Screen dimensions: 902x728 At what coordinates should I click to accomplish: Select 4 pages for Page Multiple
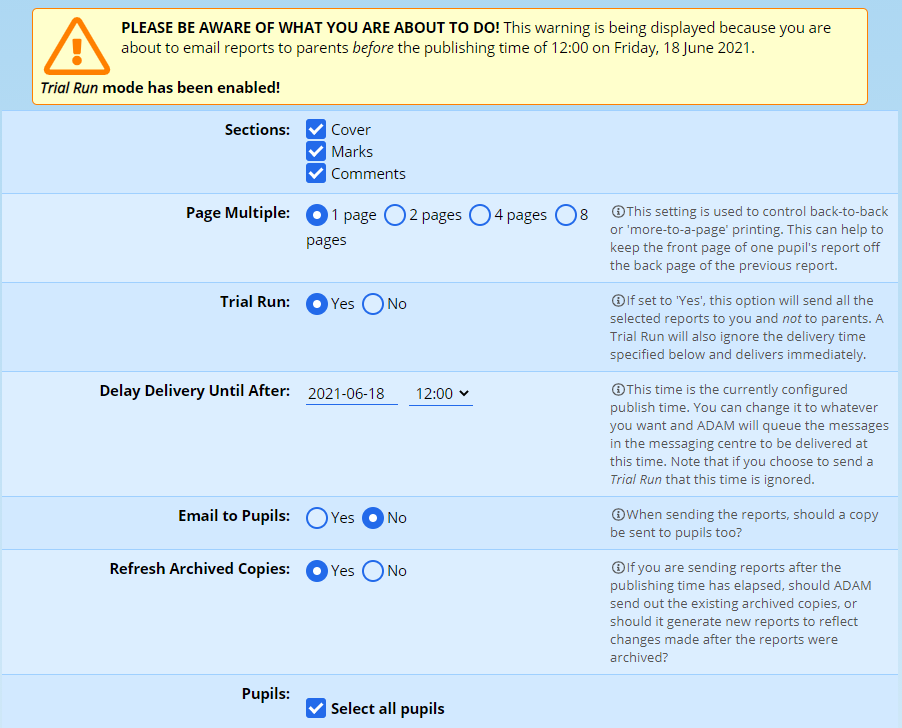[x=480, y=215]
